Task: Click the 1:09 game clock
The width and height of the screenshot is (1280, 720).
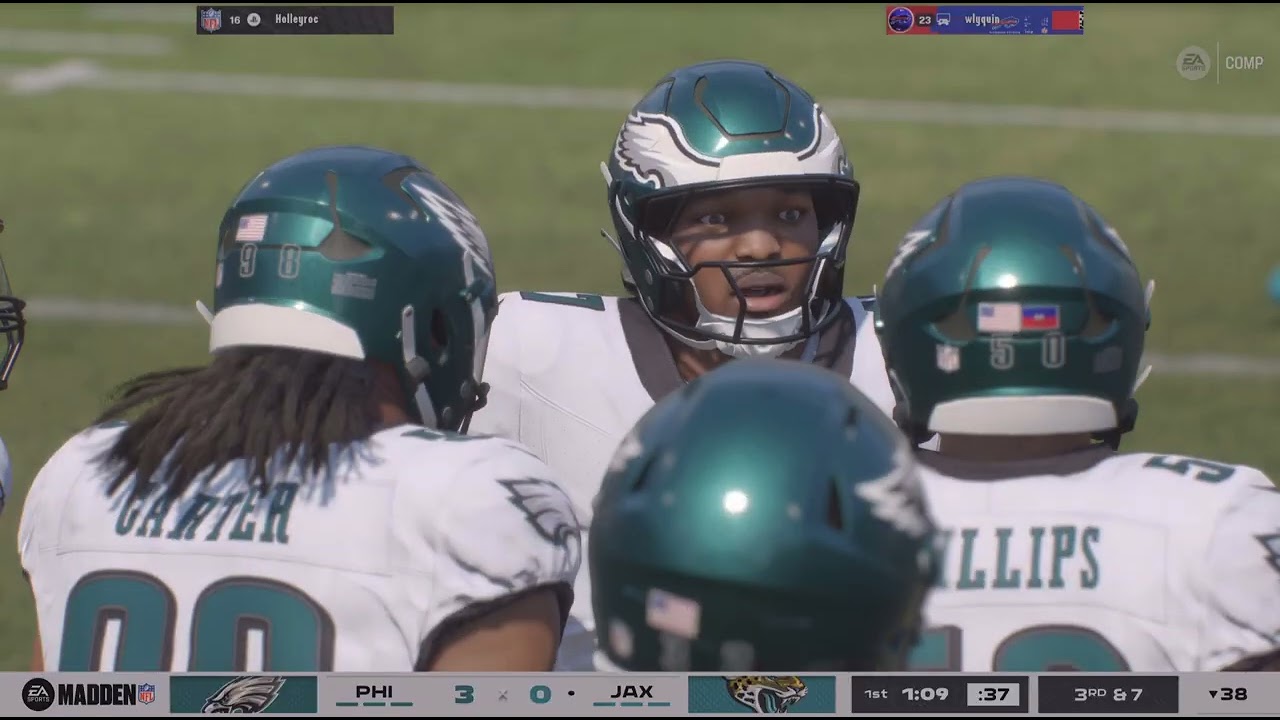Action: coord(925,694)
